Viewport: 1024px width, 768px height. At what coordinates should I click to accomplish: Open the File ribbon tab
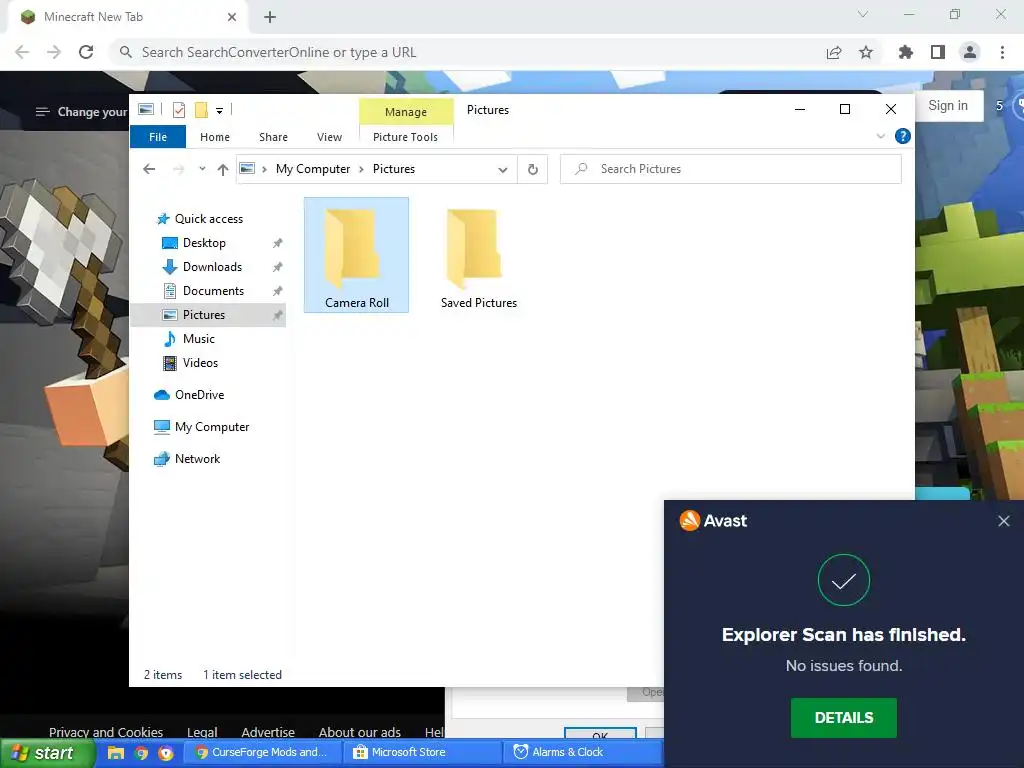[158, 136]
